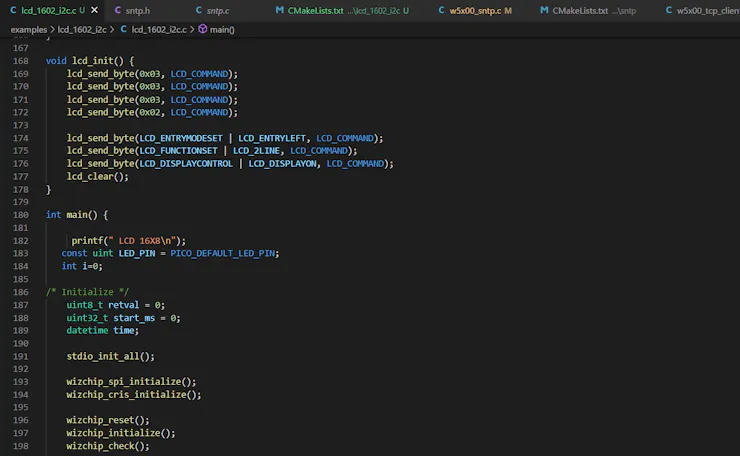Click 0x02 value on line 172
This screenshot has height=456, width=740.
click(149, 112)
